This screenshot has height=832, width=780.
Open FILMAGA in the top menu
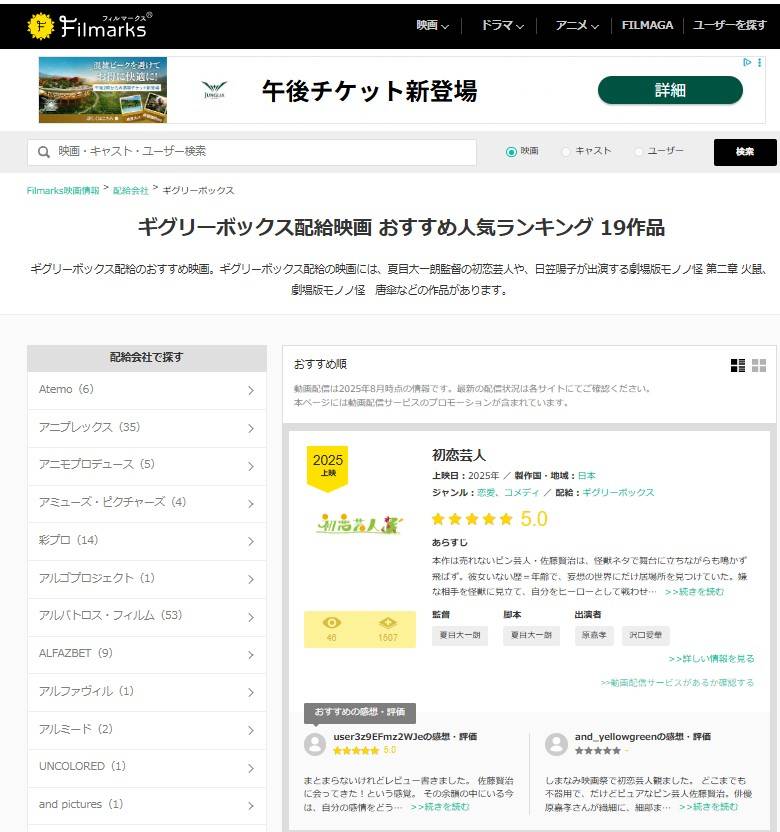click(647, 25)
